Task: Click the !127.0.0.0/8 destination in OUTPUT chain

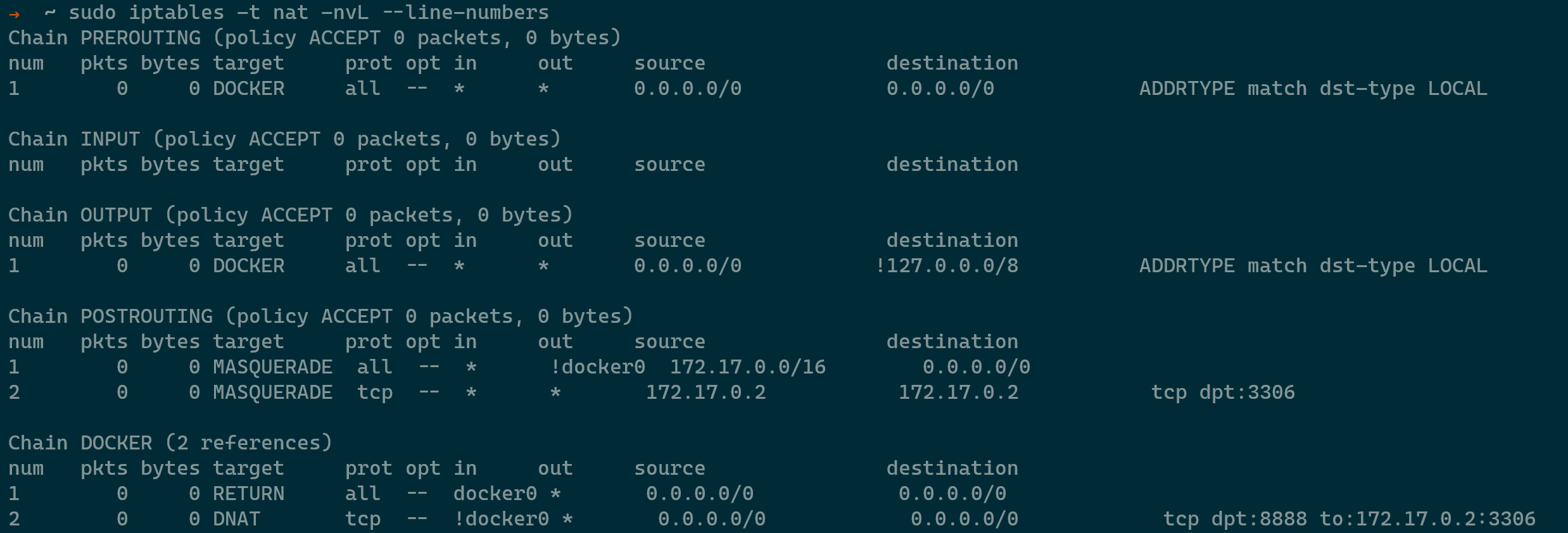Action: 947,266
